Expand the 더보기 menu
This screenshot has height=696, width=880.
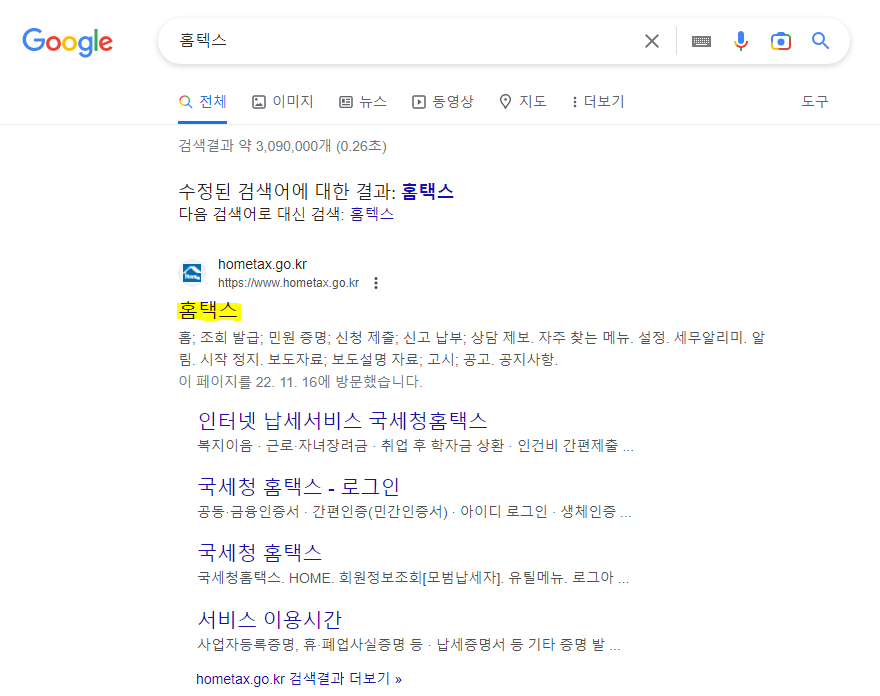(598, 102)
